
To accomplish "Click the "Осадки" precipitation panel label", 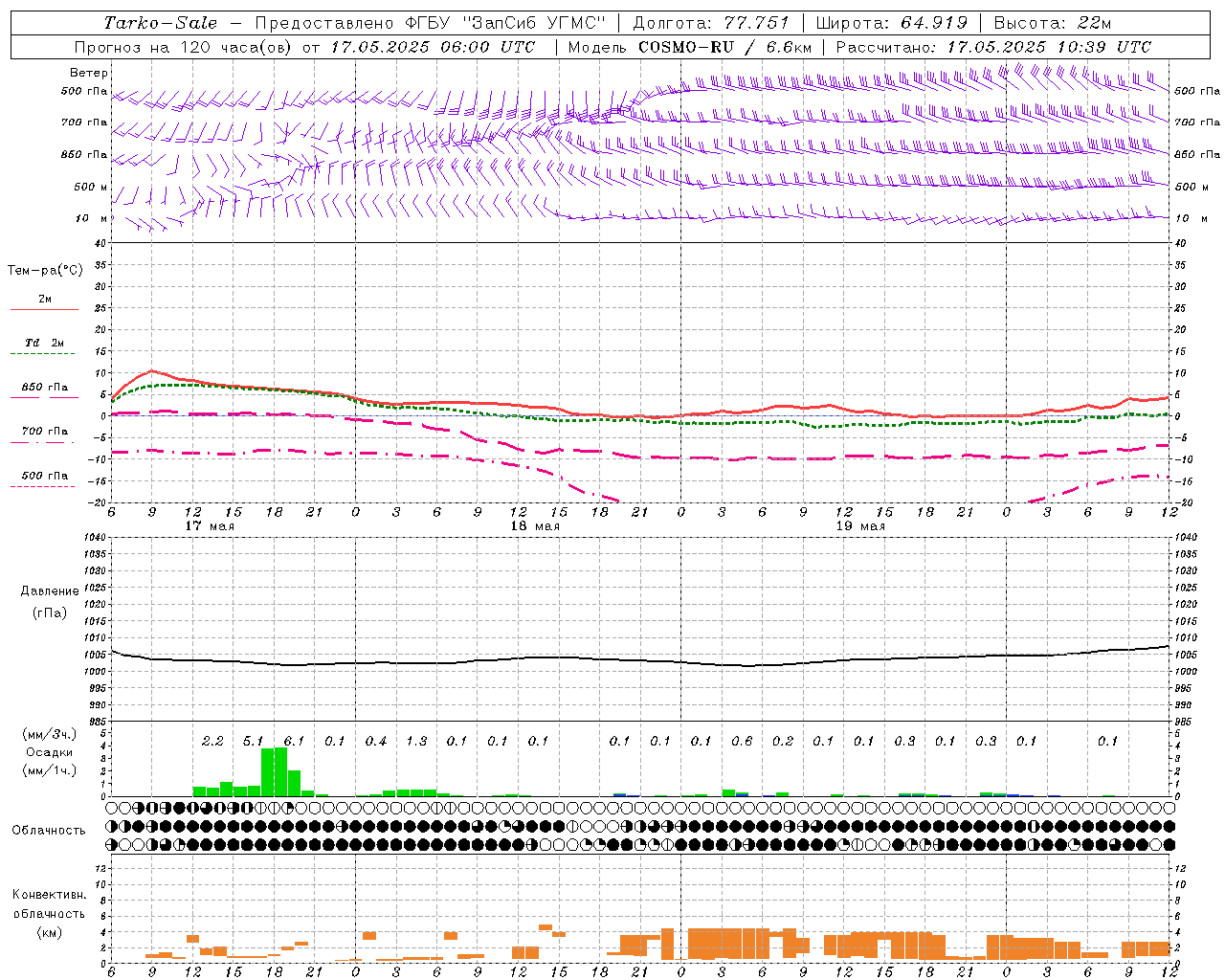I will 50,752.
